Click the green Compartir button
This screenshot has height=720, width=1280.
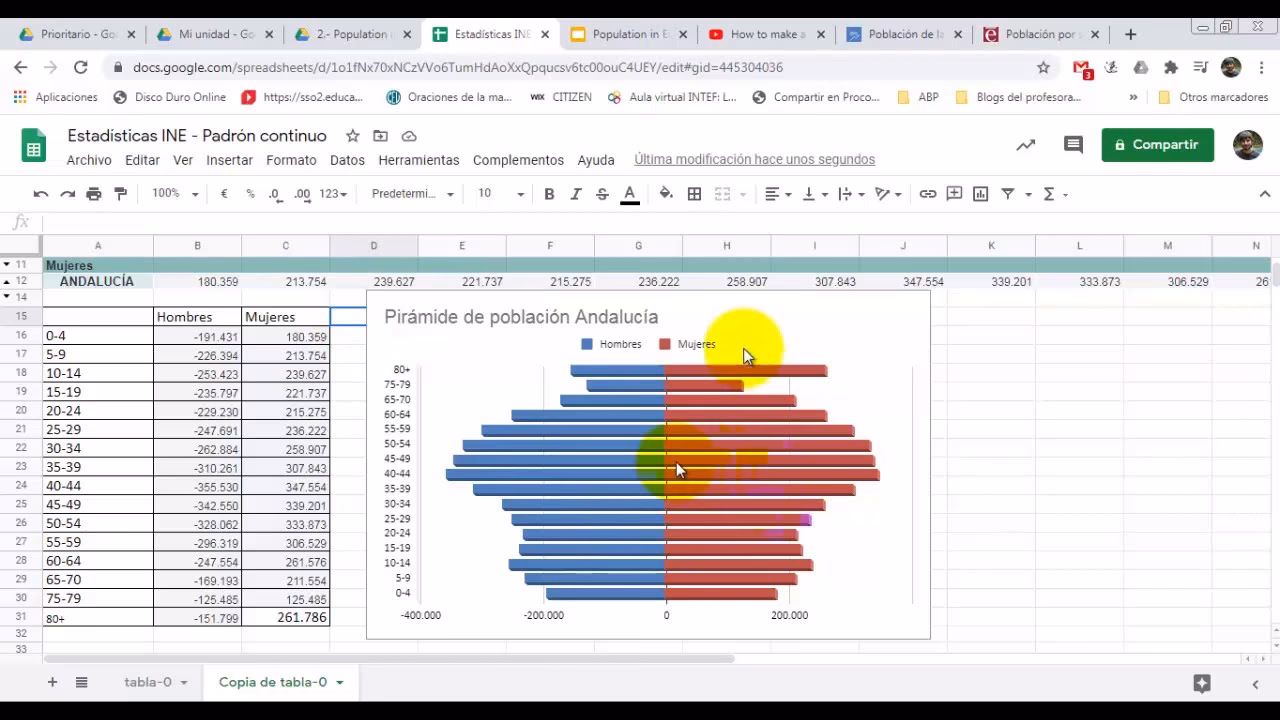pos(1157,145)
